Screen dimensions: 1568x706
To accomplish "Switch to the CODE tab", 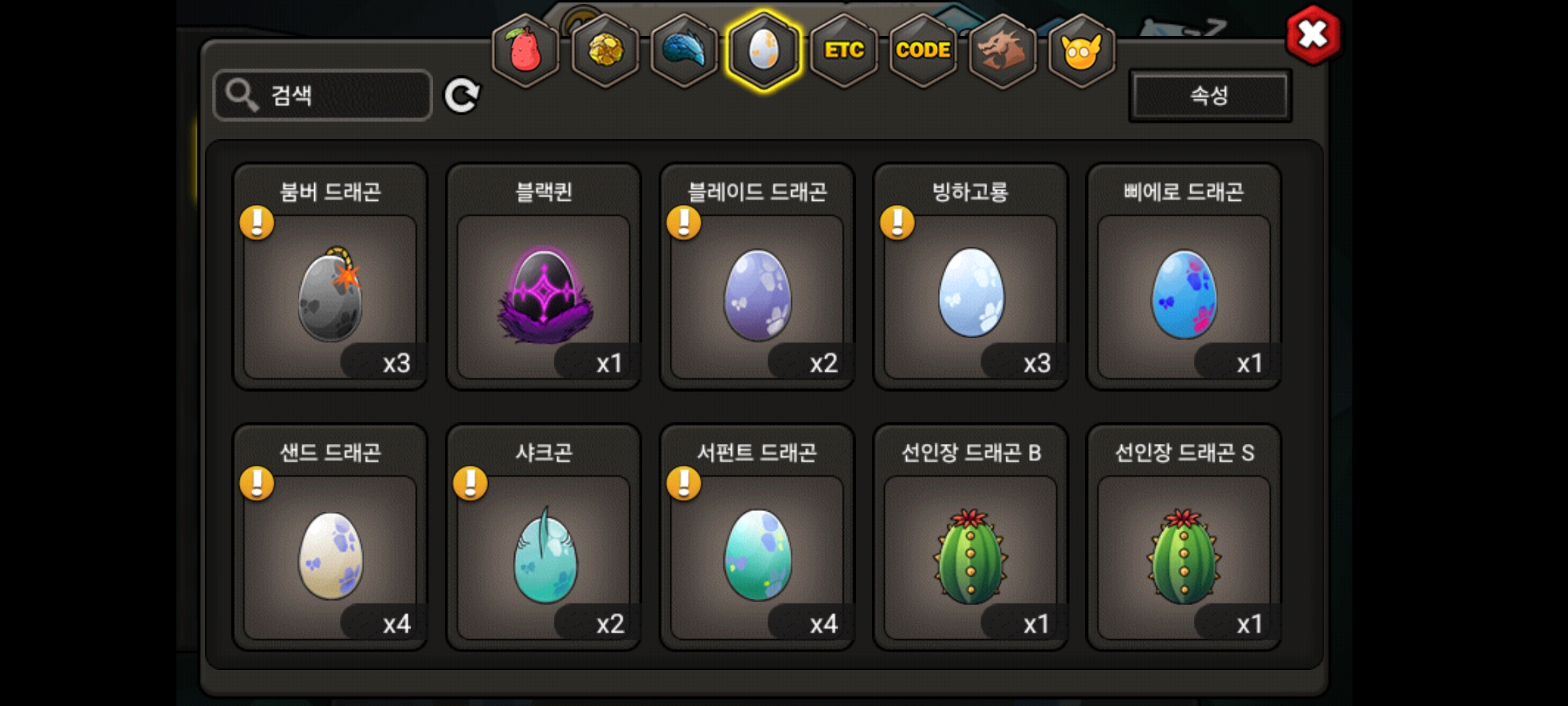I will [923, 51].
